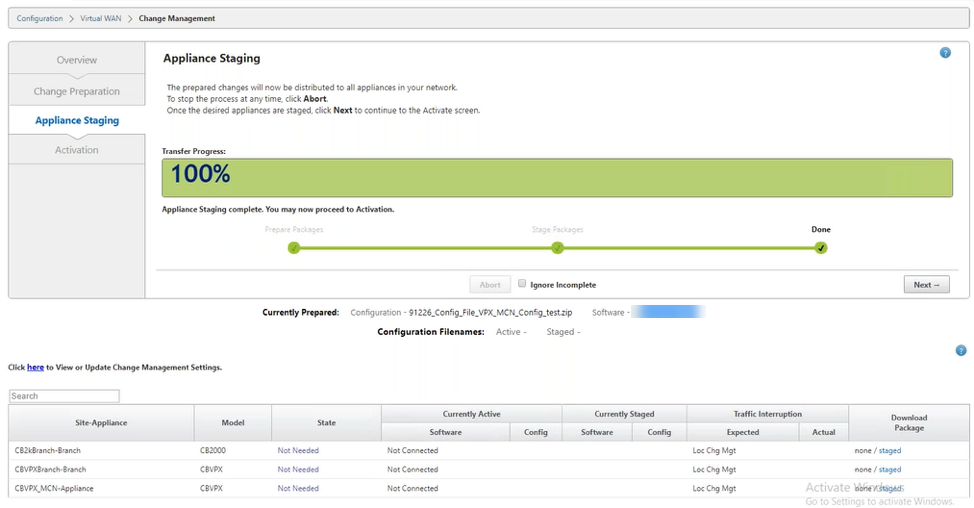Screen dimensions: 974x508
Task: Click staged link for CB2kBranch-Branch
Action: tap(889, 451)
